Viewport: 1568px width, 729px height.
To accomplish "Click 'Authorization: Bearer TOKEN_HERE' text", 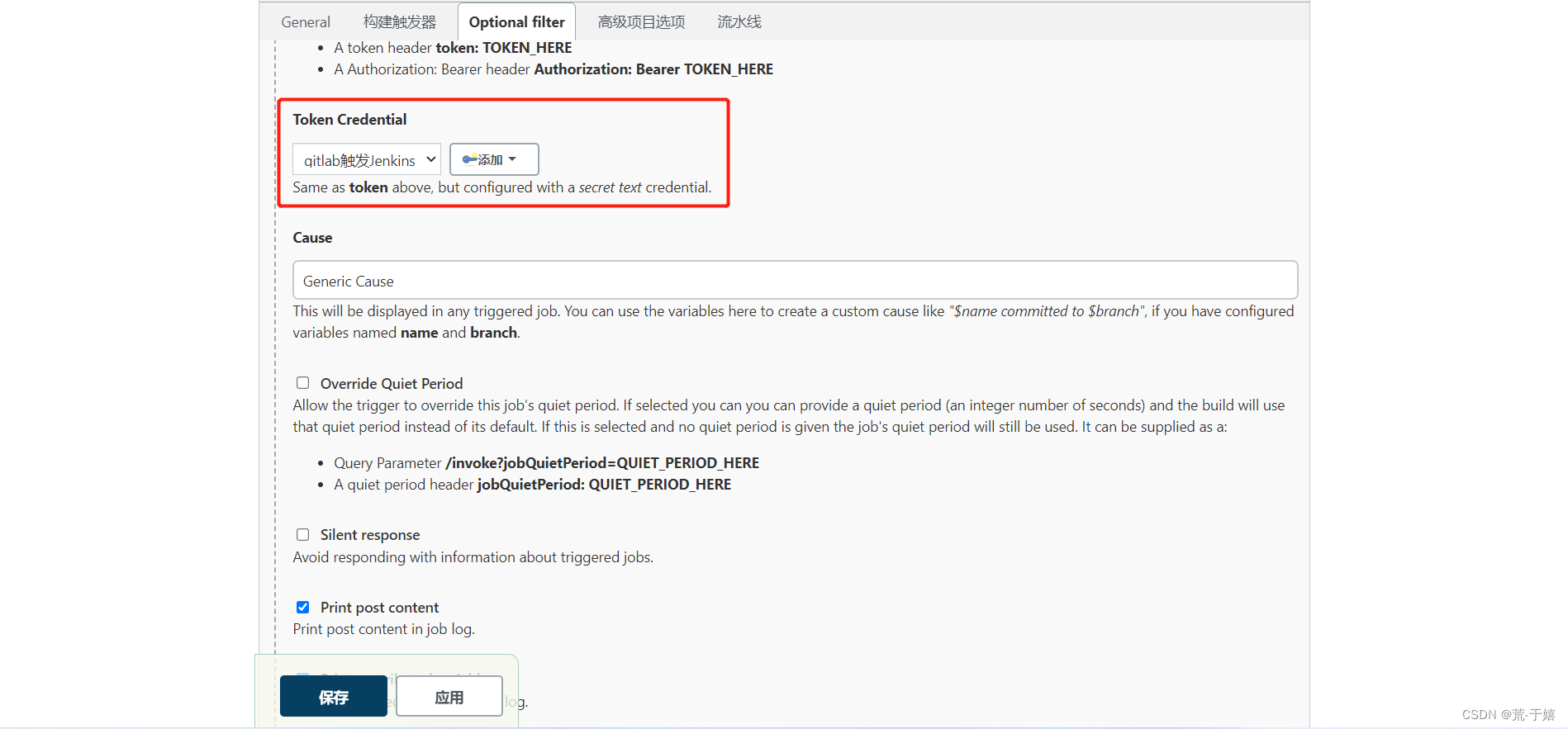I will (x=653, y=69).
